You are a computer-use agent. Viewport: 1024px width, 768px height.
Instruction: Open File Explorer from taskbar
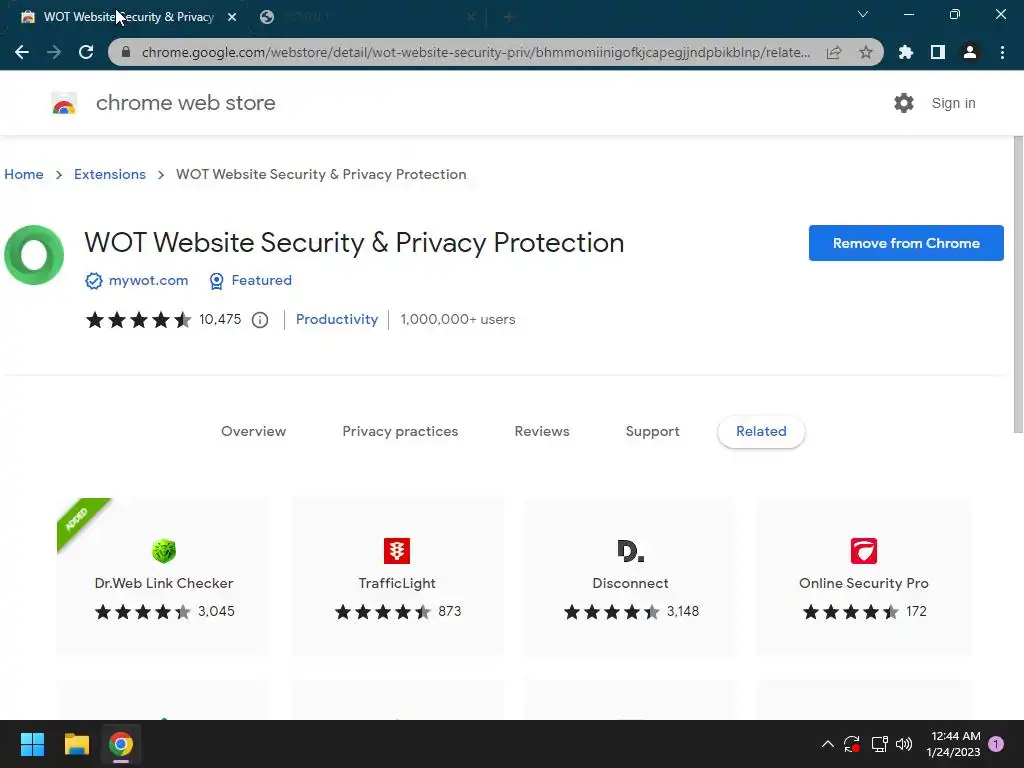77,744
